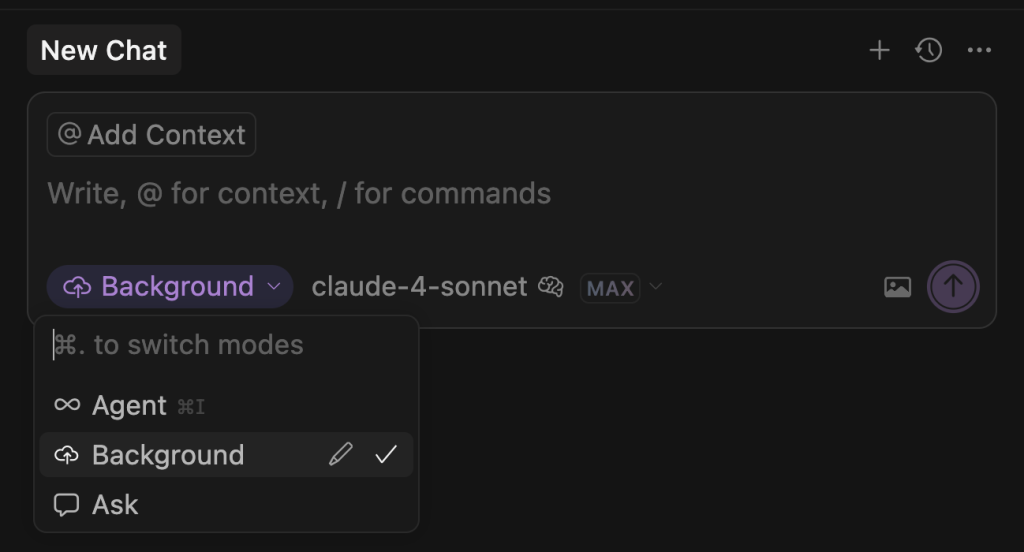The width and height of the screenshot is (1024, 552).
Task: Click the image attach icon
Action: click(x=897, y=288)
